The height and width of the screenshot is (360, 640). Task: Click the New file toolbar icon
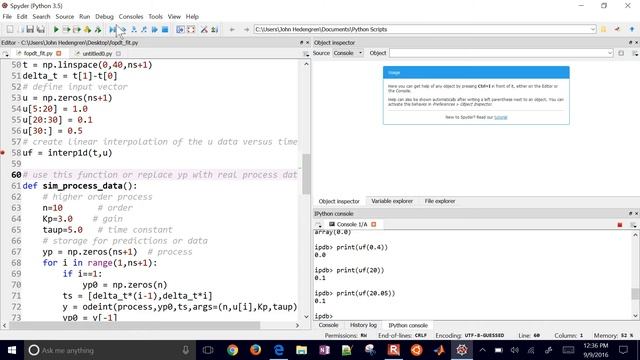click(x=10, y=29)
